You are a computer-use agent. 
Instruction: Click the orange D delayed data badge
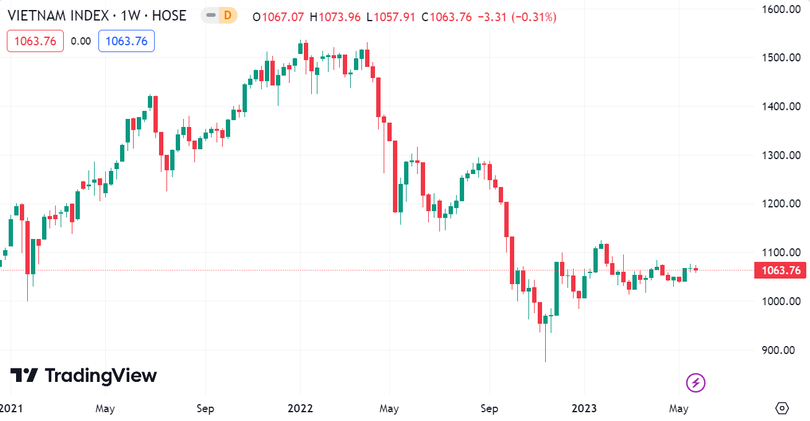(x=228, y=16)
